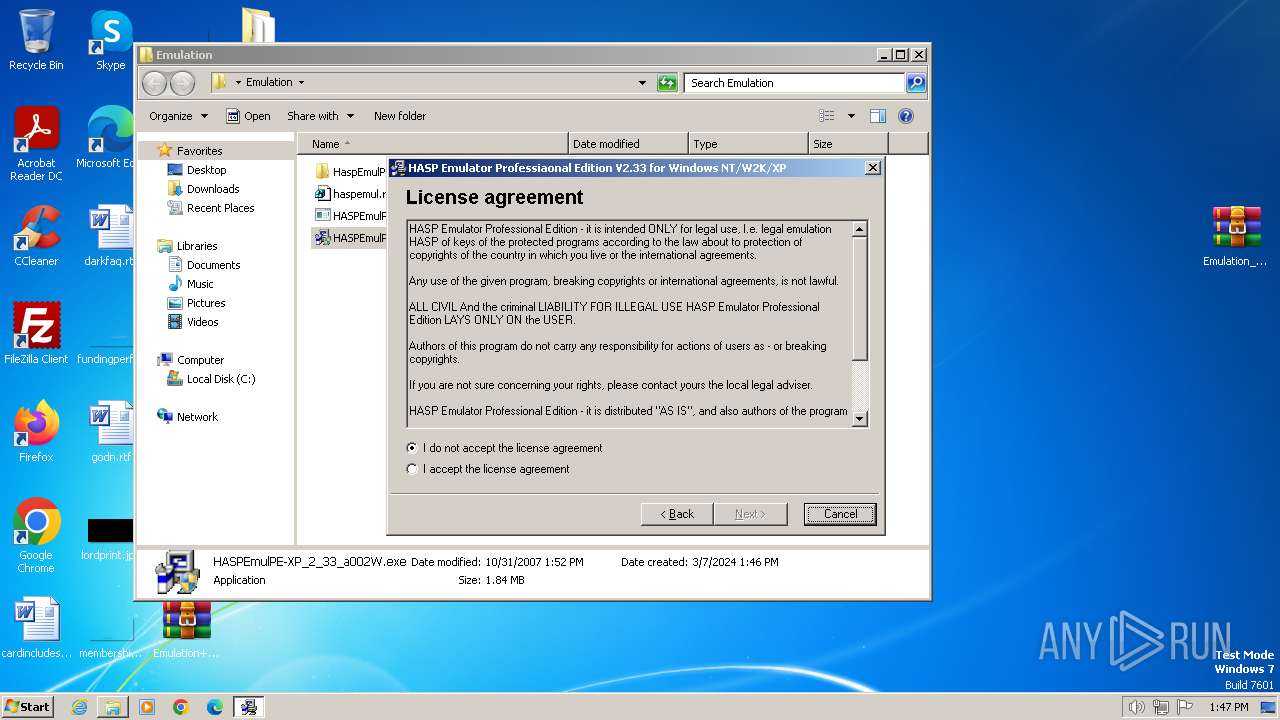Screen dimensions: 1280x720
Task: Open Microsoft Edge from the taskbar
Action: tap(215, 707)
